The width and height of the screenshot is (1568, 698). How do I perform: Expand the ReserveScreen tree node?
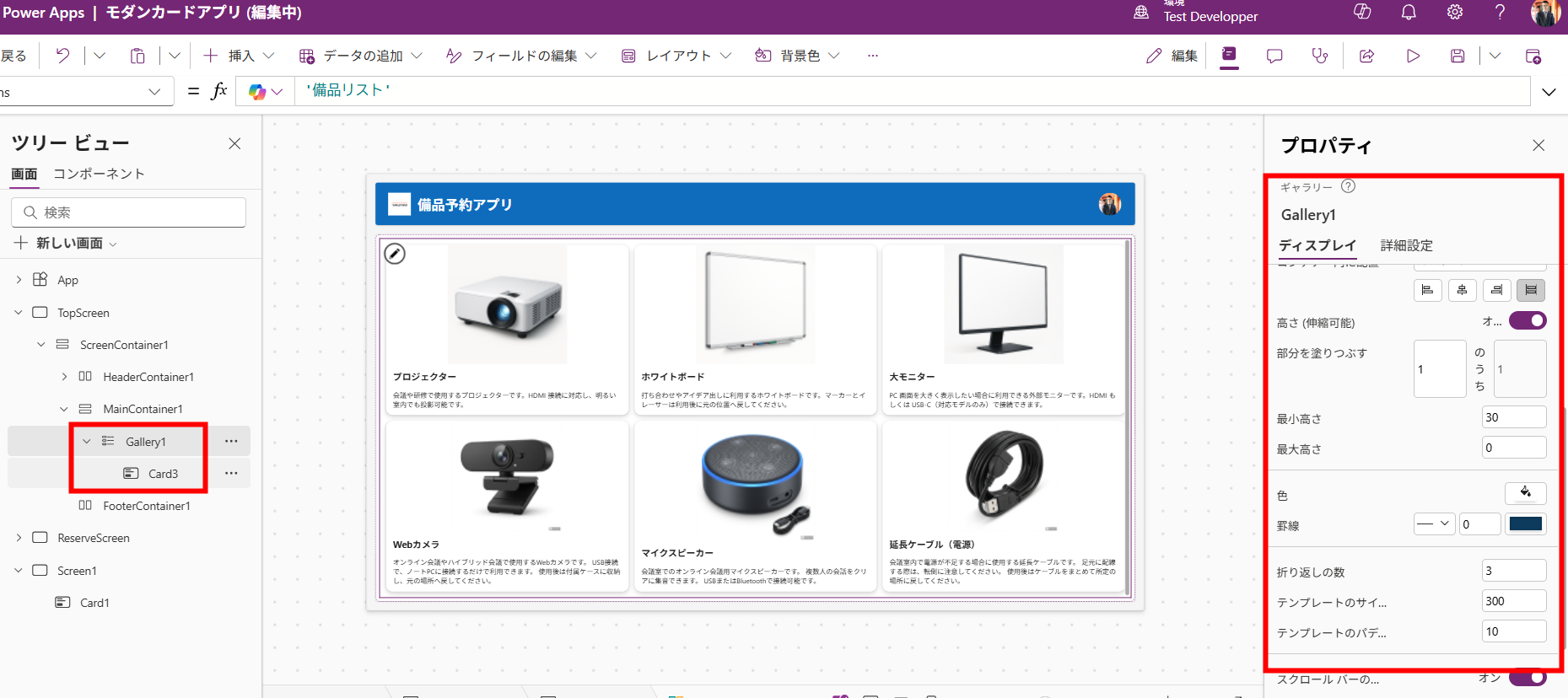click(19, 538)
